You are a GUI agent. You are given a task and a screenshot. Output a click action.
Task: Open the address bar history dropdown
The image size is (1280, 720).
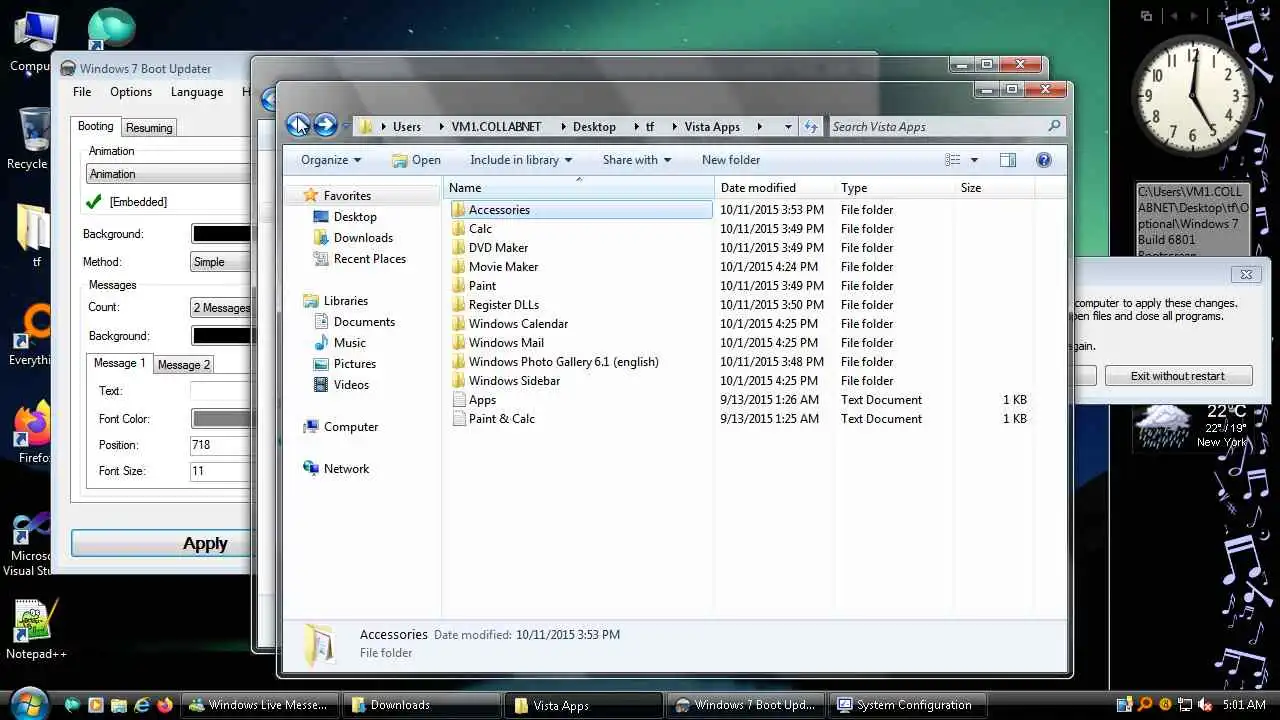(788, 127)
